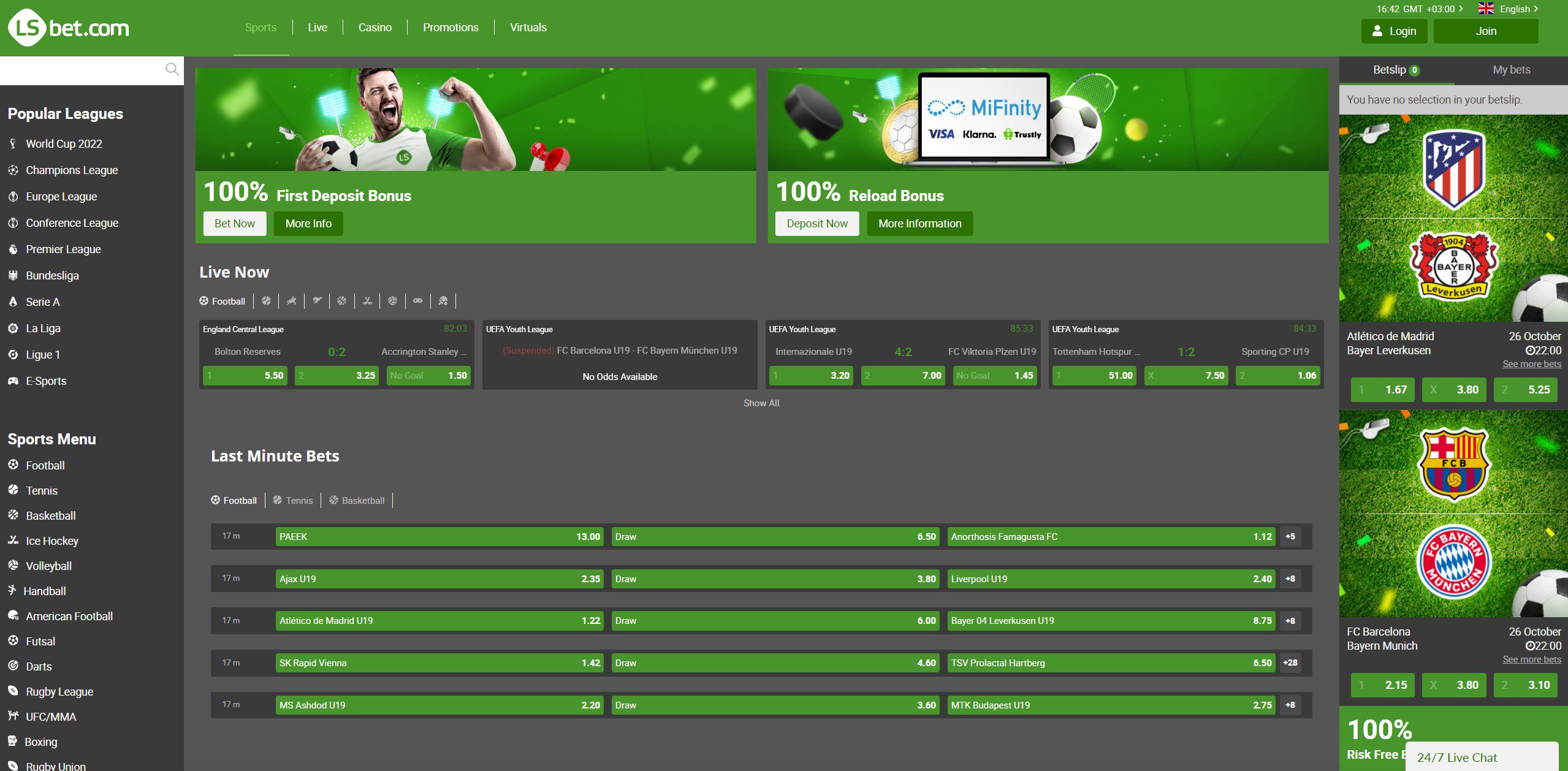Click the World Cup 2022 trophy icon

pyautogui.click(x=13, y=143)
